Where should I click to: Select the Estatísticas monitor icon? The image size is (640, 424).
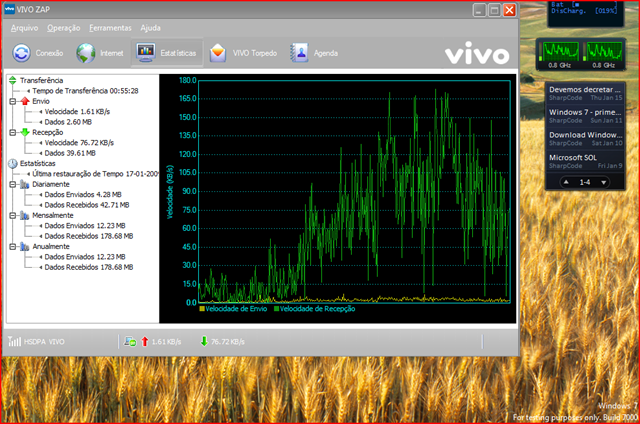pos(146,53)
